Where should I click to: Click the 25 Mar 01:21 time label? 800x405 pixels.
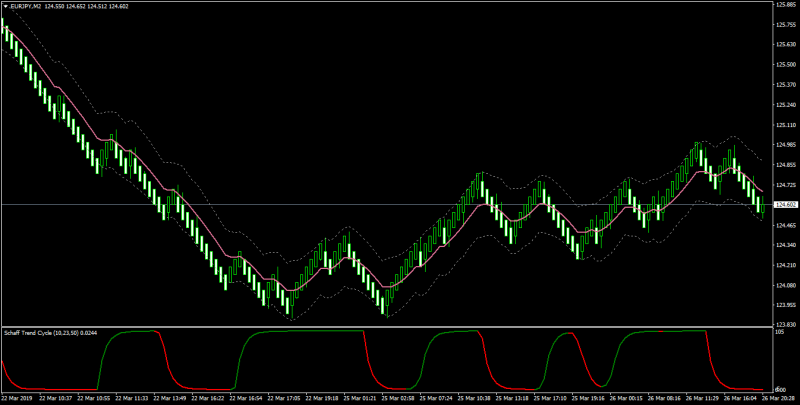coord(361,397)
